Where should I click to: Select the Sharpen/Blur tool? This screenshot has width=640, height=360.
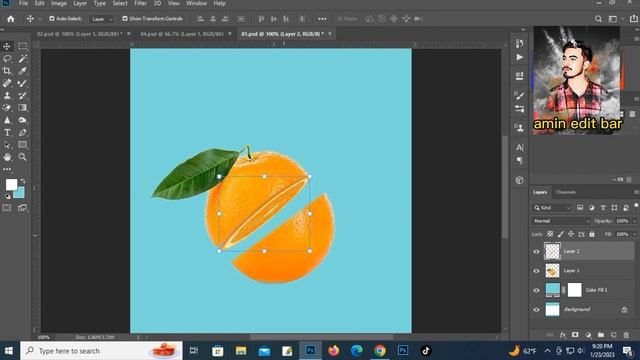point(7,120)
